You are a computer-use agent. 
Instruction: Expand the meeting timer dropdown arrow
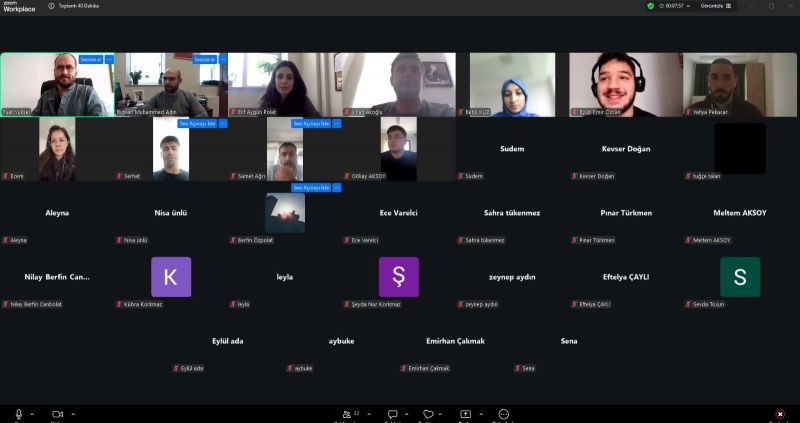click(x=687, y=5)
